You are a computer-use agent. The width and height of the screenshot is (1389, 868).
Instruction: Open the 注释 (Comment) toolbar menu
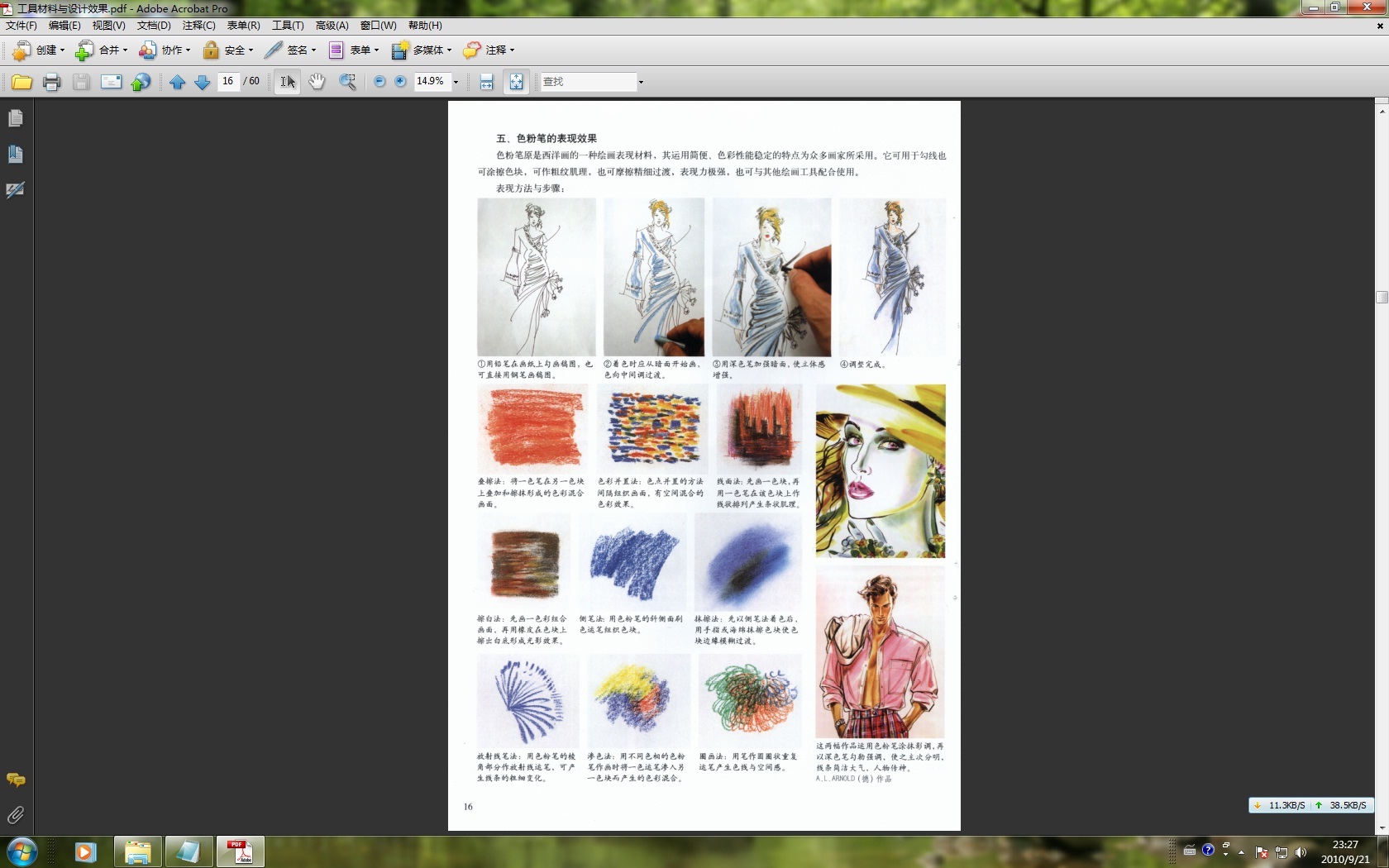[489, 50]
